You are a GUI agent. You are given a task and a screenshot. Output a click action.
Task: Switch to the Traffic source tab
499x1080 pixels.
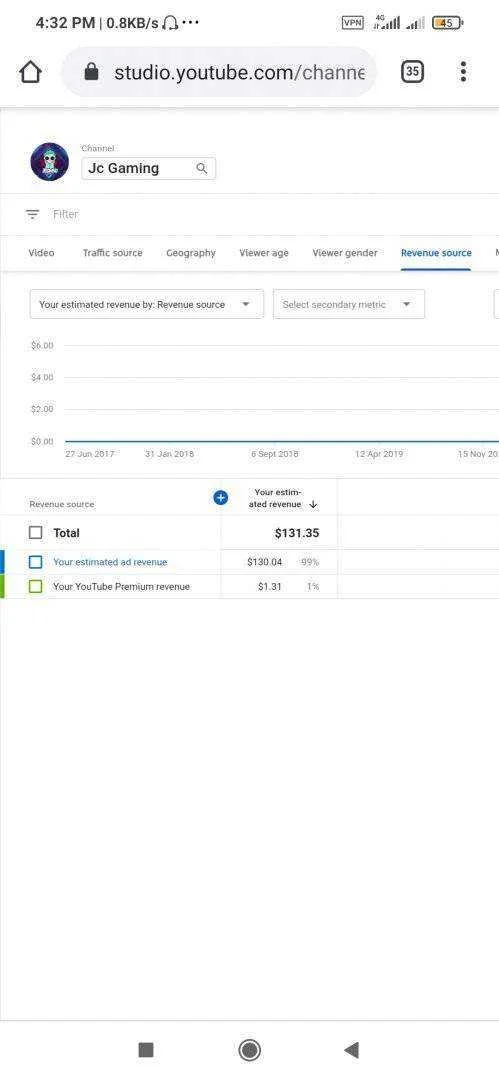pos(112,253)
